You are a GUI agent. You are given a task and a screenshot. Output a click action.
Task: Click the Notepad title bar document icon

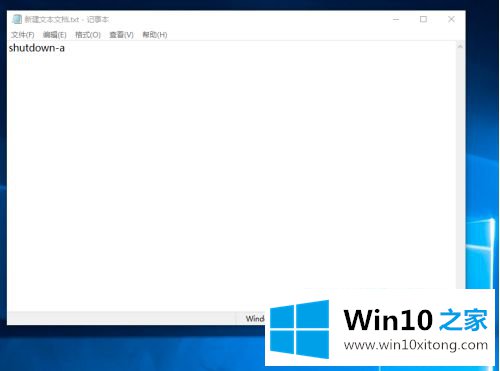[17, 19]
